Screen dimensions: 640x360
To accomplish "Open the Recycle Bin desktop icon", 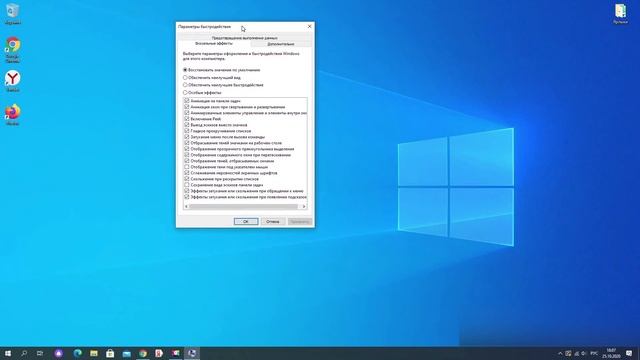I will click(x=13, y=13).
